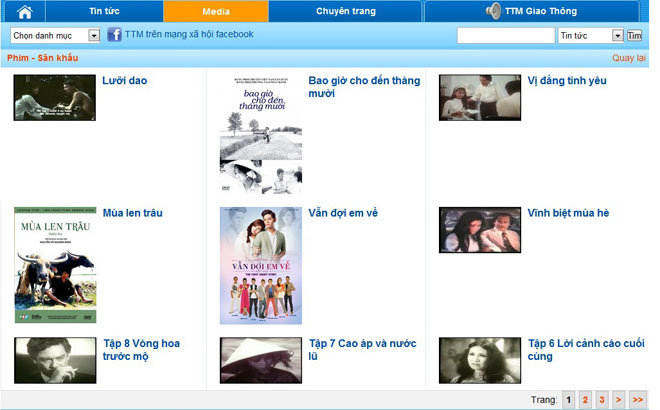Click the speaker icon beside TTM Giao Thông

click(x=494, y=11)
